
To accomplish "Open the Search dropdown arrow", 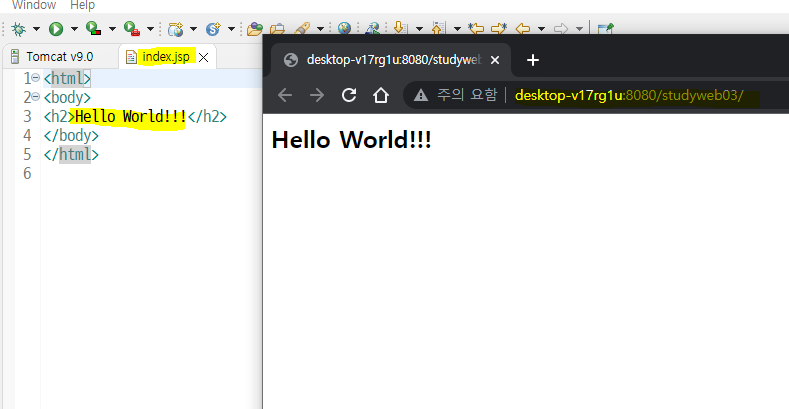I will (x=320, y=29).
